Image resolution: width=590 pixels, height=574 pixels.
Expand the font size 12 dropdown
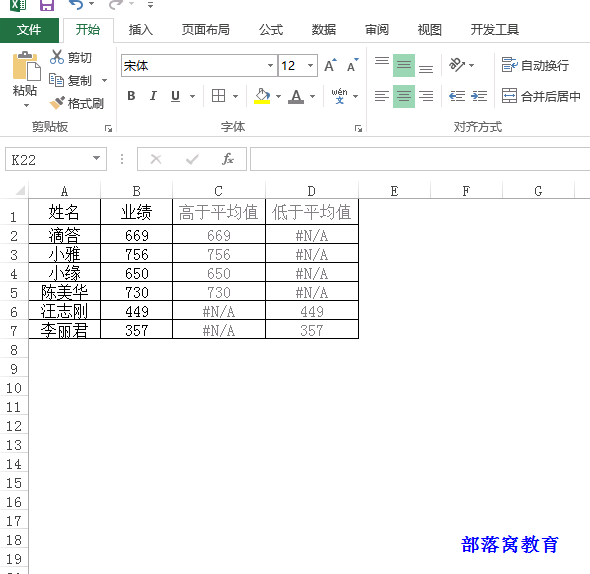(x=310, y=66)
